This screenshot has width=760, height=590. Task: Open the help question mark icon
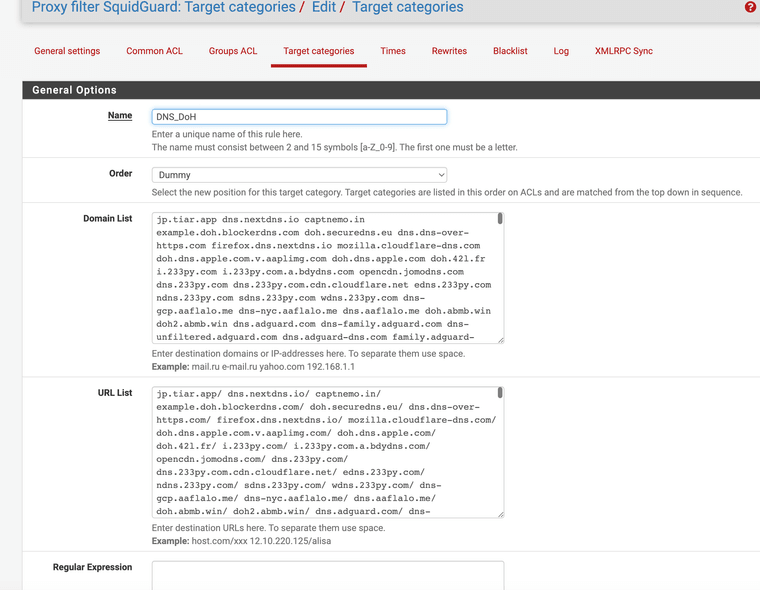(751, 7)
